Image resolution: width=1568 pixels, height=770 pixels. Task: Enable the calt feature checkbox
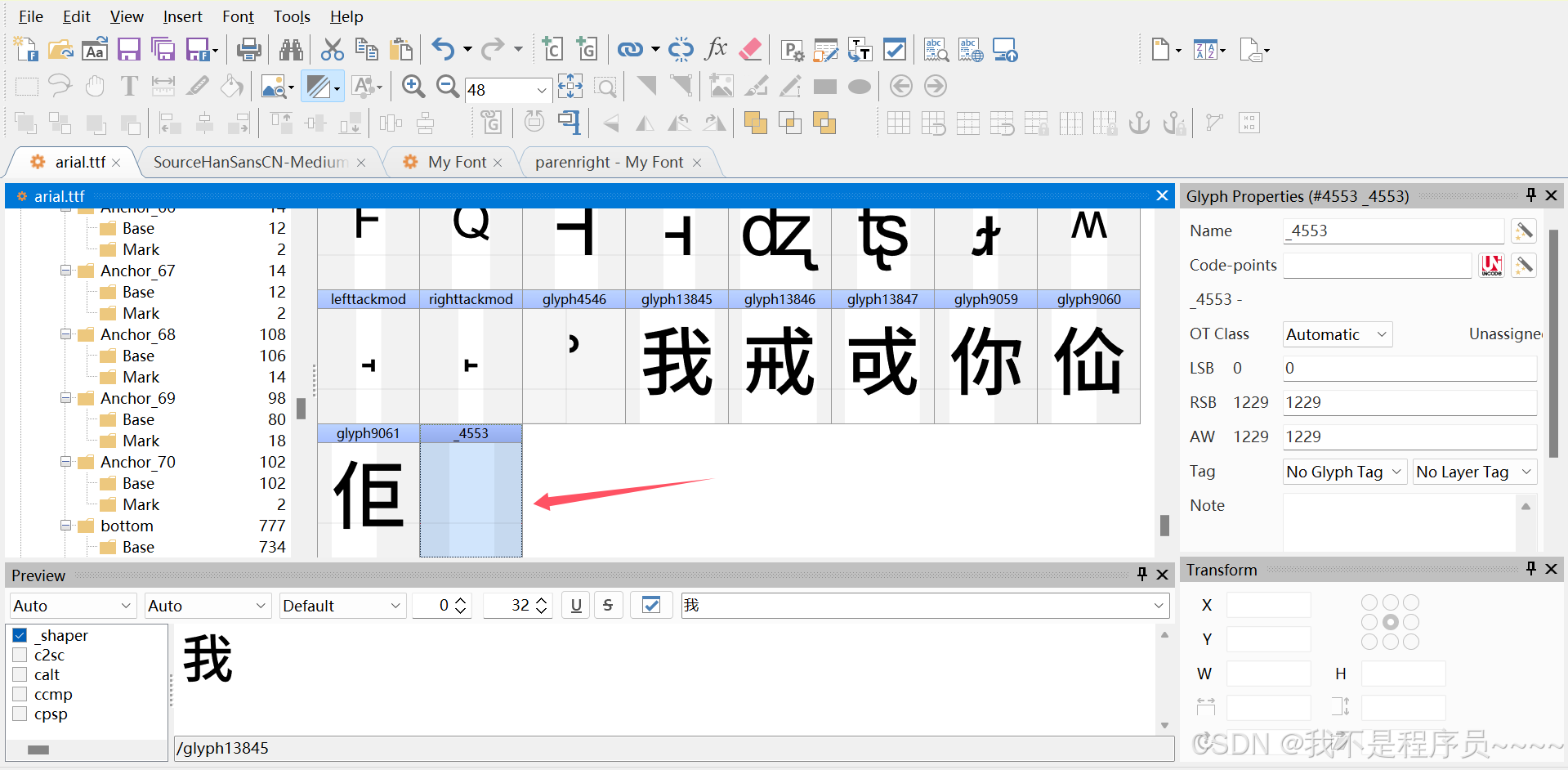click(x=20, y=674)
